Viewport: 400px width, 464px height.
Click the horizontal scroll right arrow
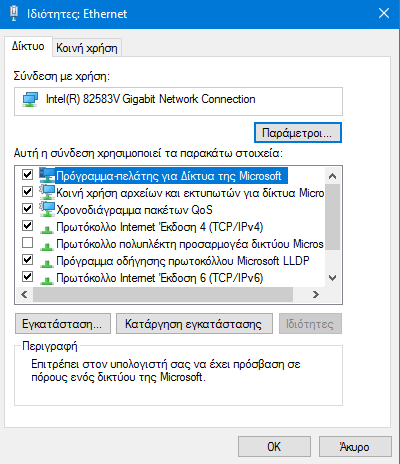[316, 295]
